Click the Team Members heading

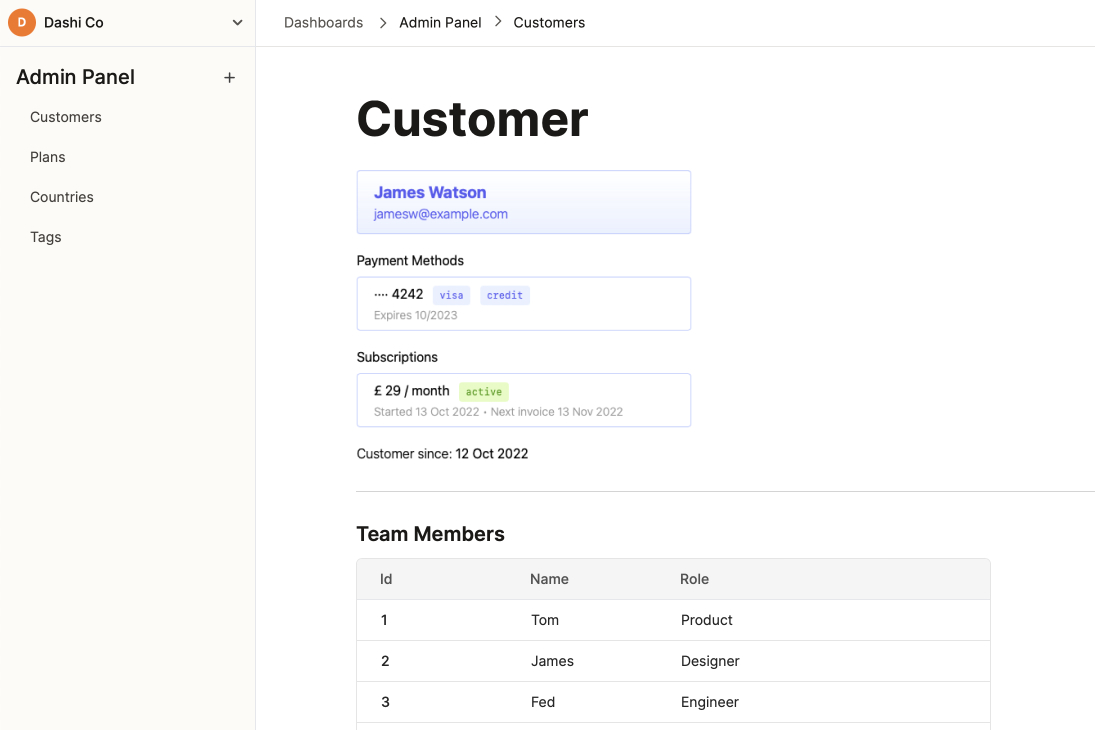click(430, 534)
